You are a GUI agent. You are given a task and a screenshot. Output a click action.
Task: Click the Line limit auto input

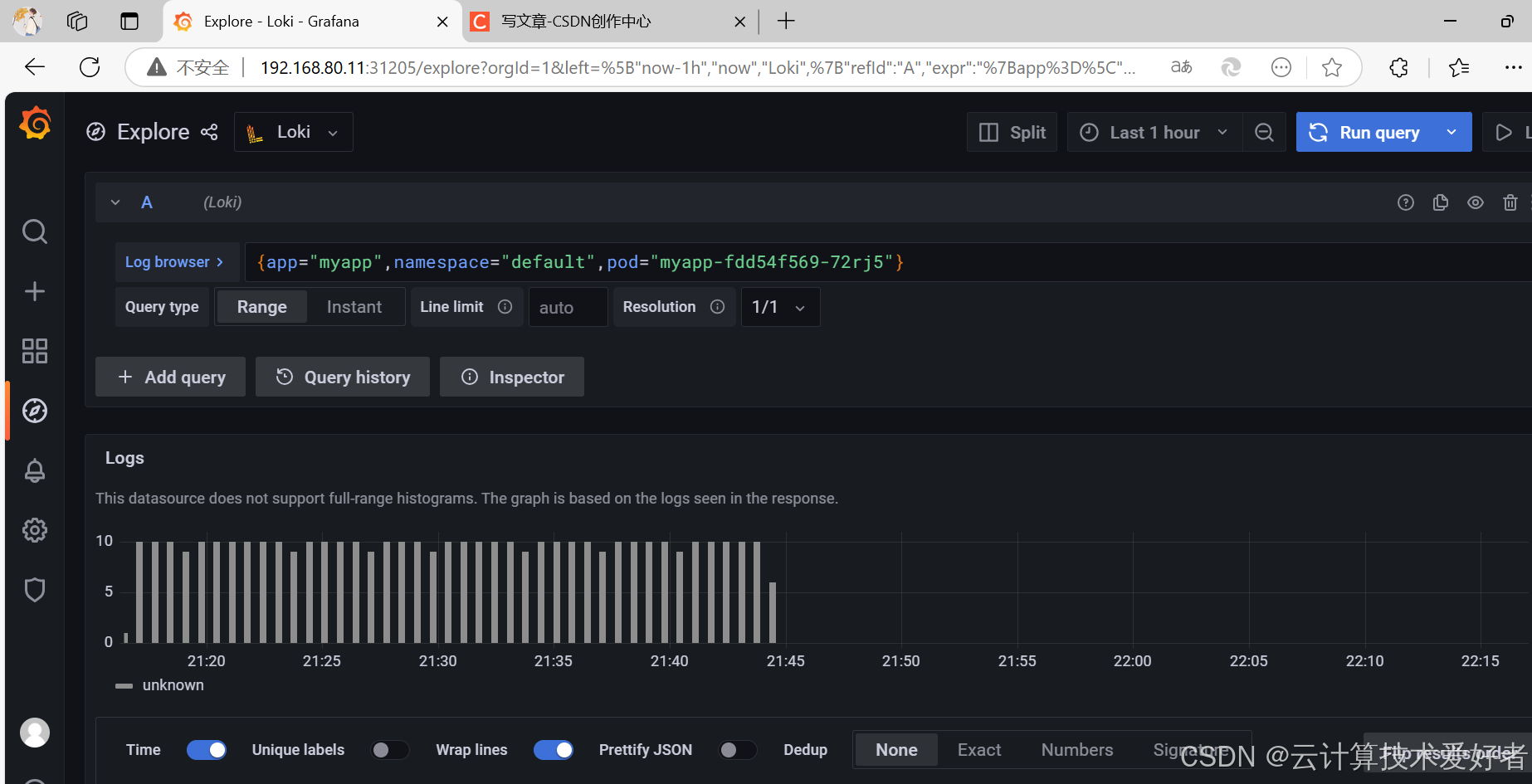(568, 307)
